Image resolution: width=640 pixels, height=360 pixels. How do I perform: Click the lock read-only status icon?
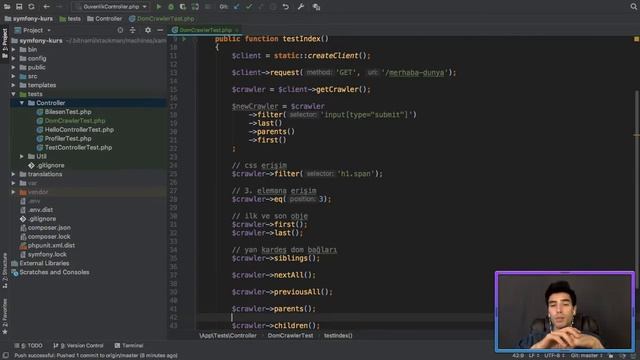611,356
